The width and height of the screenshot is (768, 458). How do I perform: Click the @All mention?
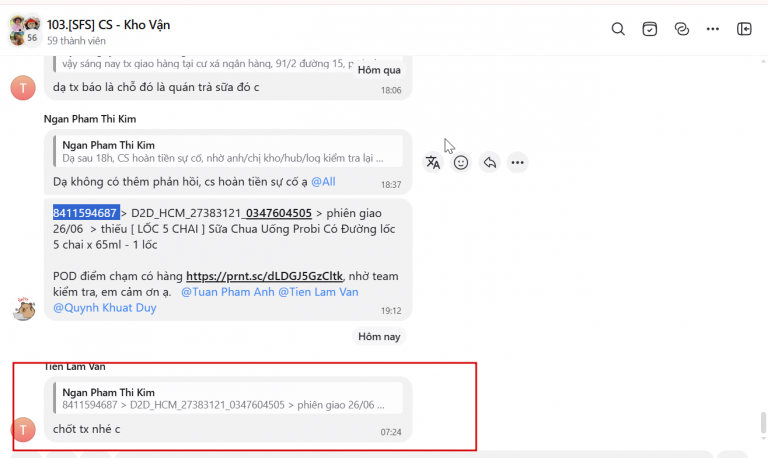click(323, 182)
